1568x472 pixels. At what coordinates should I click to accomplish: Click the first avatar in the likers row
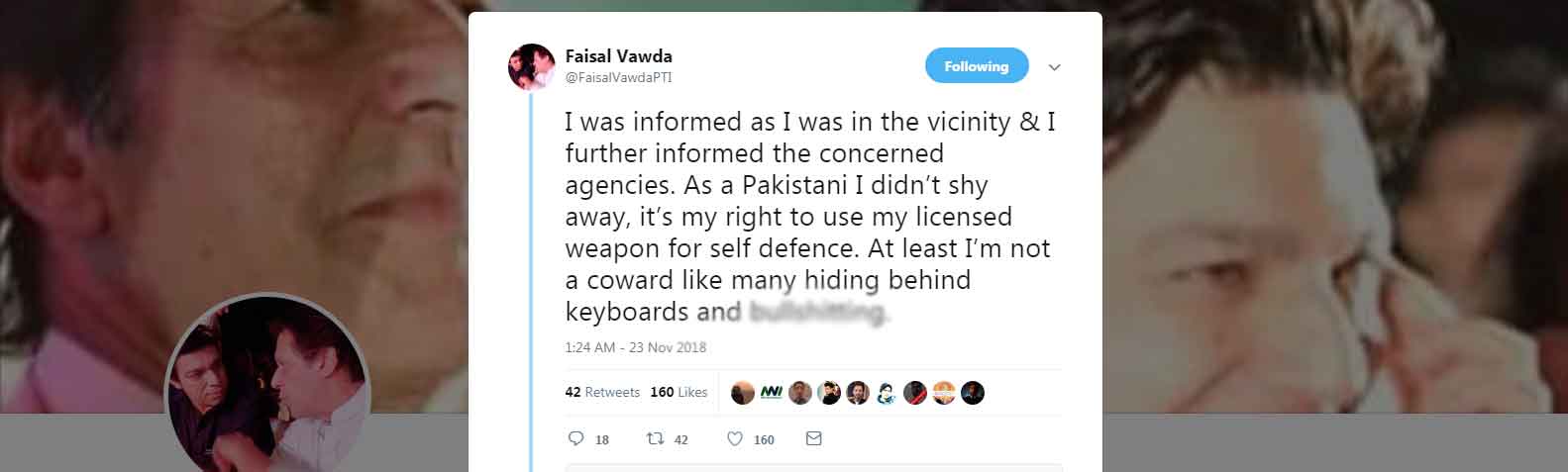pos(743,393)
